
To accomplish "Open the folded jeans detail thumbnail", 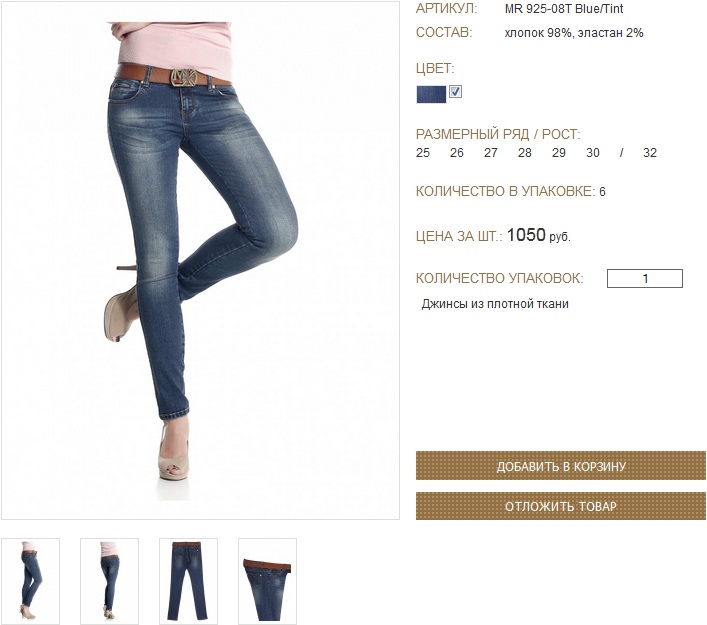I will point(267,581).
